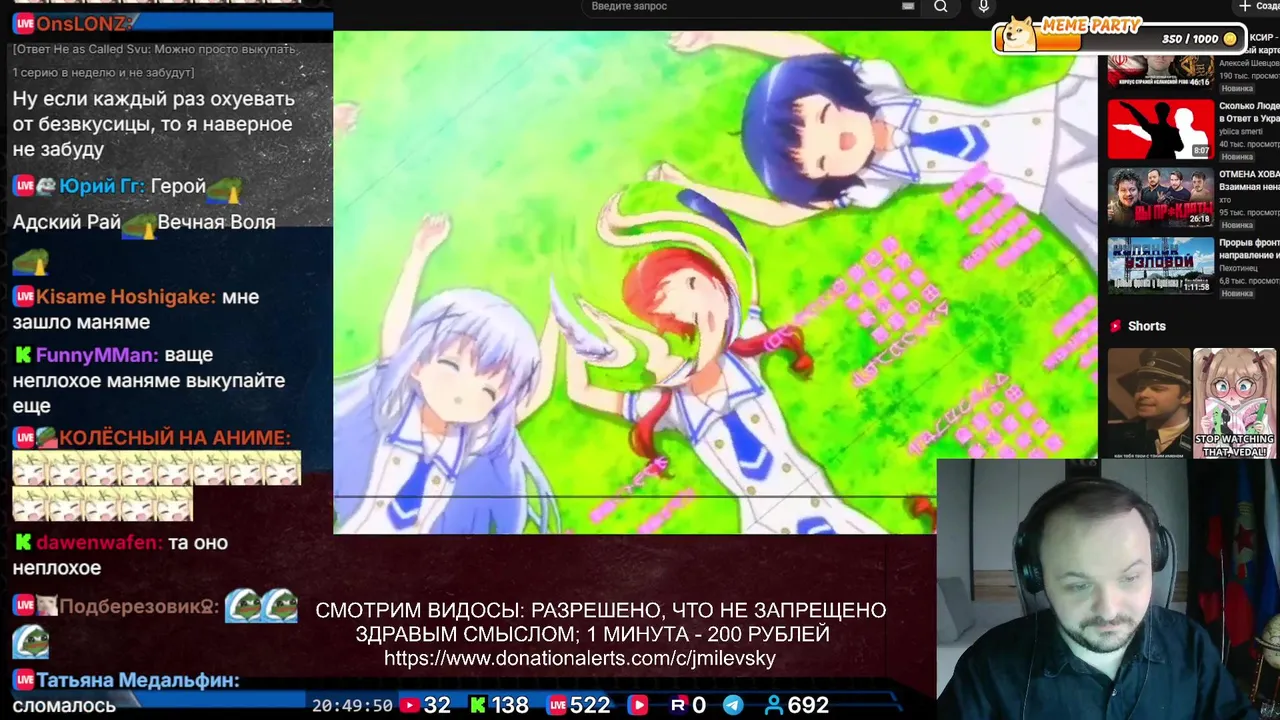
Task: Open the 46:16 video thumbnail
Action: tap(1160, 71)
